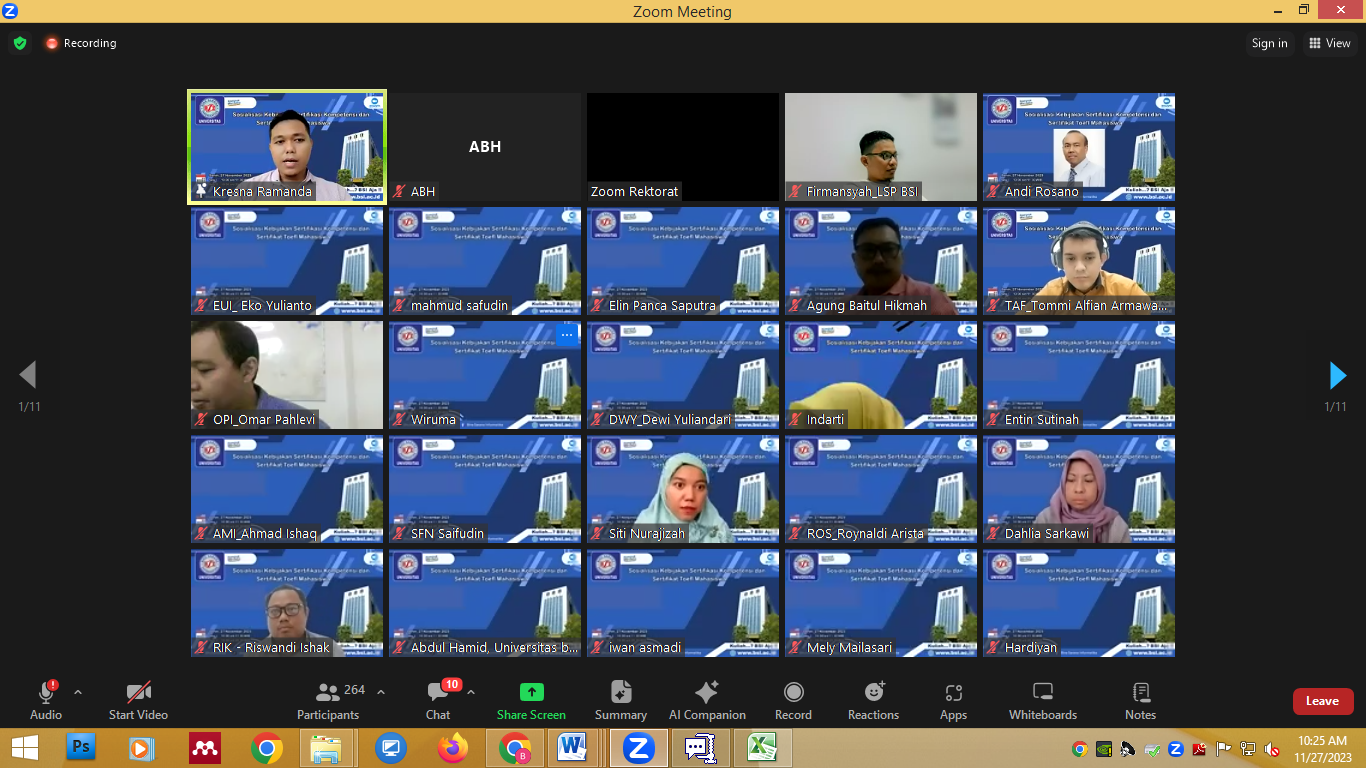Turn on camera with Start Video
The image size is (1366, 768).
[138, 701]
